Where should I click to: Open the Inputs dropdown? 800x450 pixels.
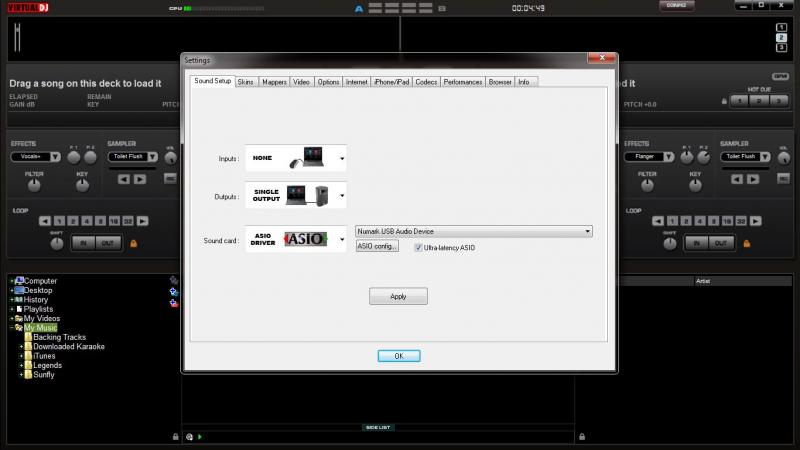pos(341,158)
